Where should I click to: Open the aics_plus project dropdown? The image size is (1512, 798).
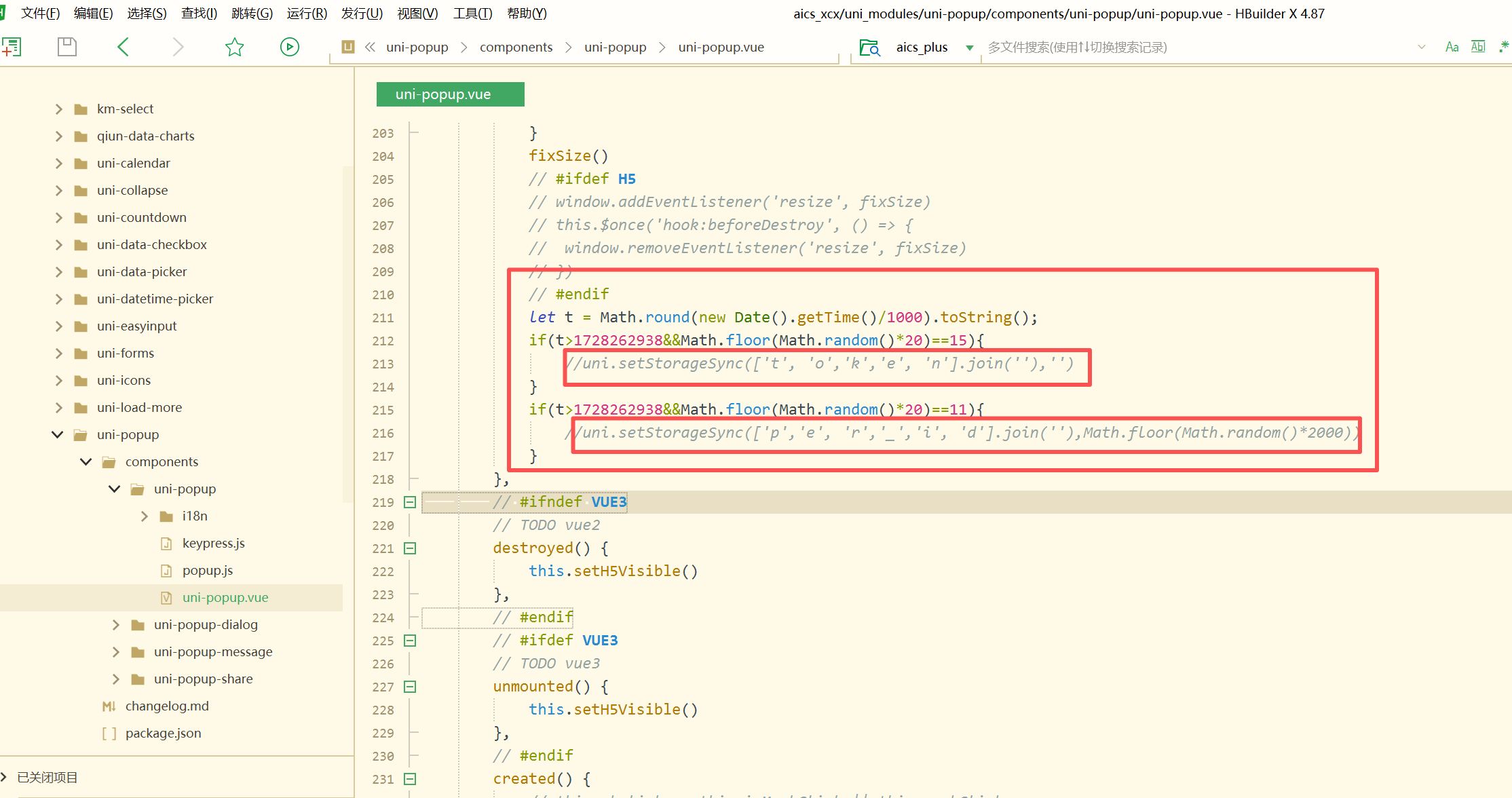pyautogui.click(x=970, y=47)
